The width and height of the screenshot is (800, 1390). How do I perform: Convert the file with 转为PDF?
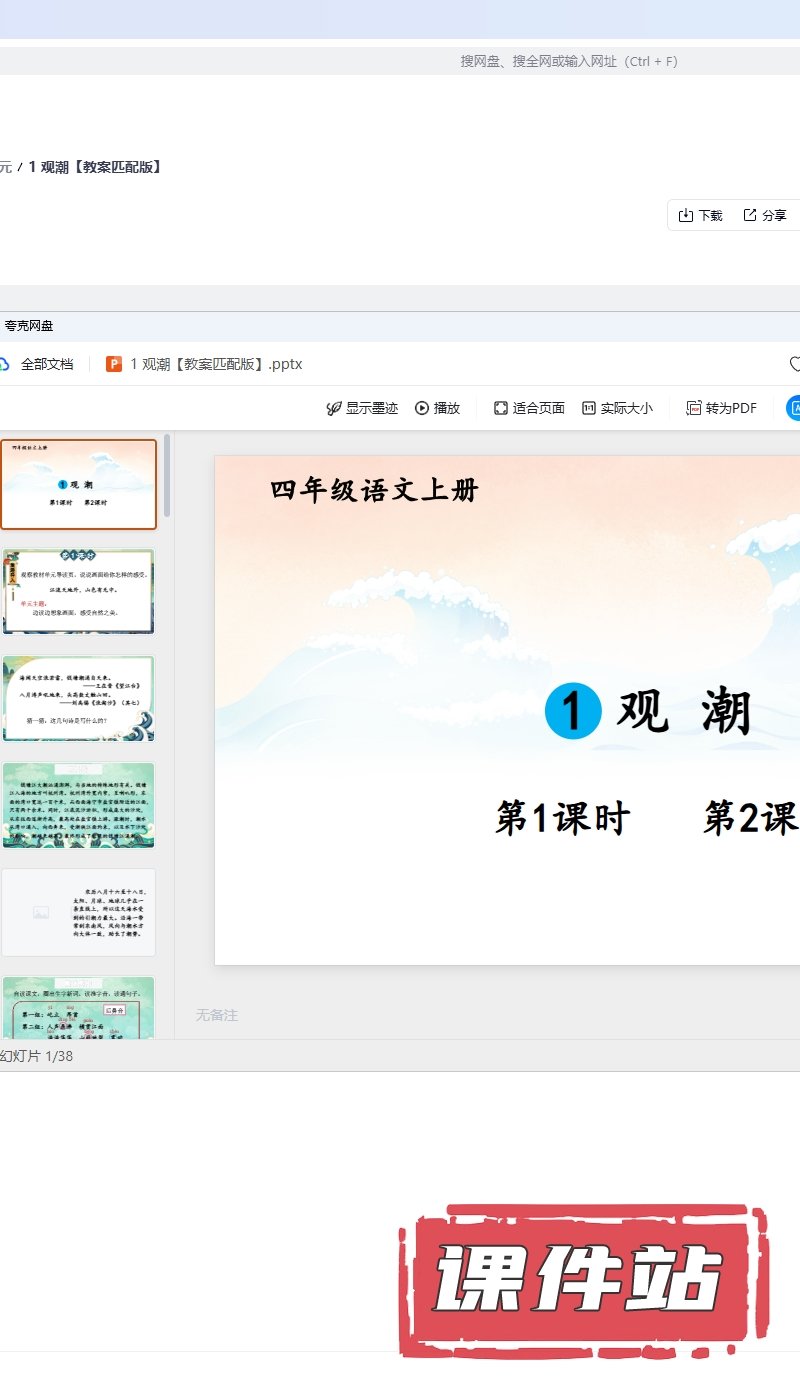pyautogui.click(x=721, y=408)
